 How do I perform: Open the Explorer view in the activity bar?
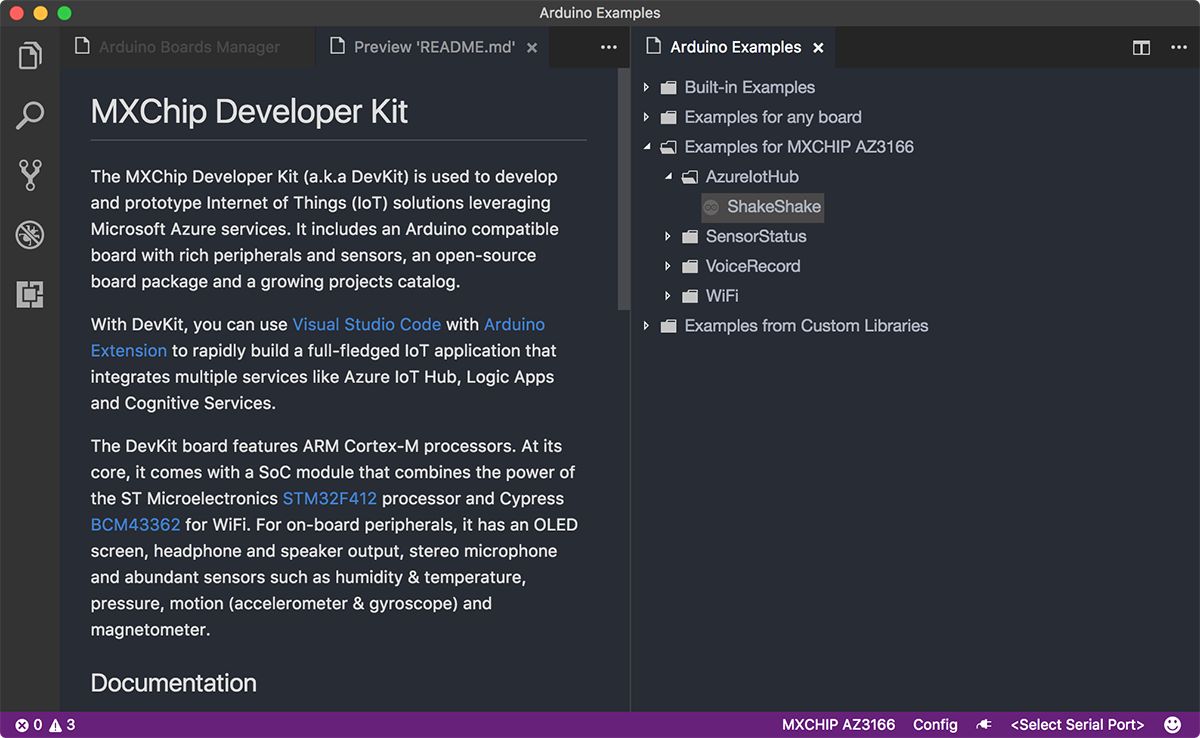pos(29,55)
